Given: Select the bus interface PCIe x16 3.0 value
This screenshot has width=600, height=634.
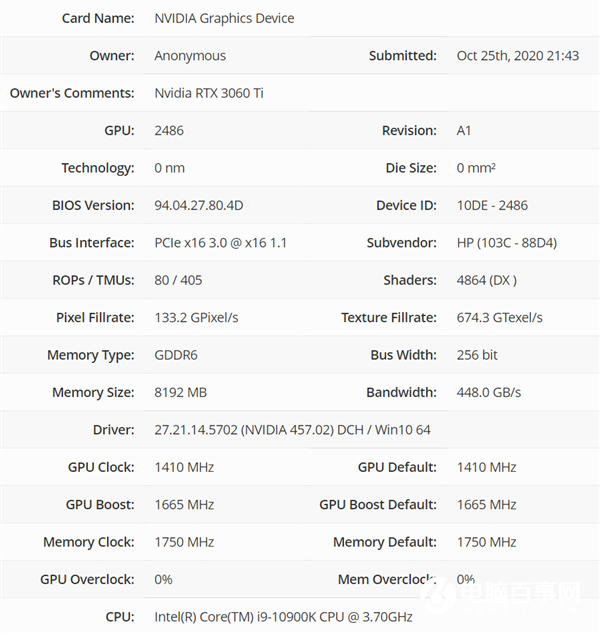Looking at the screenshot, I should [x=220, y=243].
